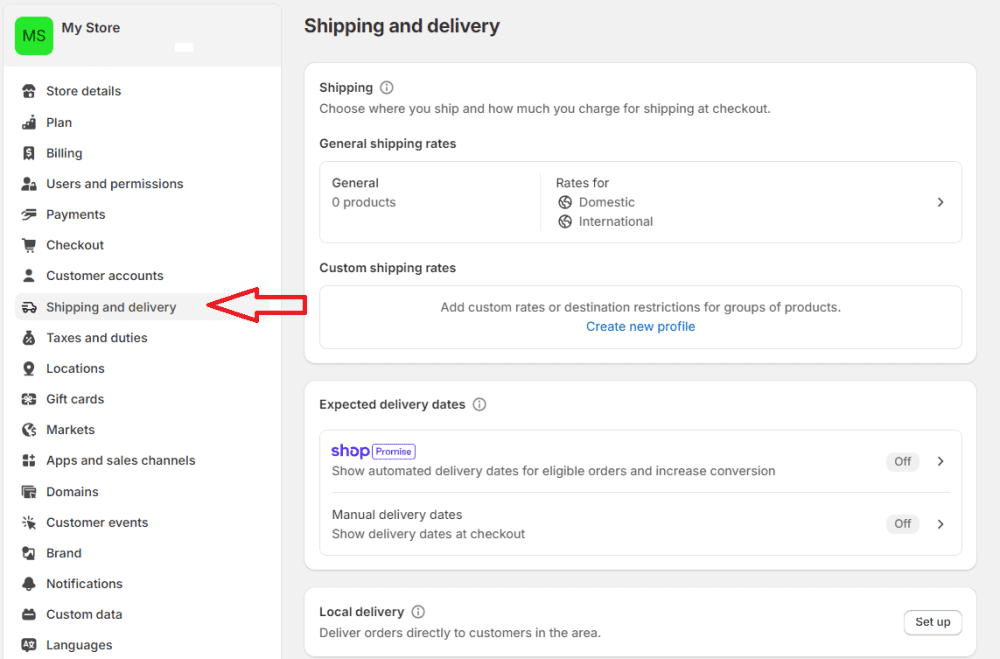The image size is (1000, 659).
Task: Click the Shop Promise logo
Action: (x=372, y=450)
